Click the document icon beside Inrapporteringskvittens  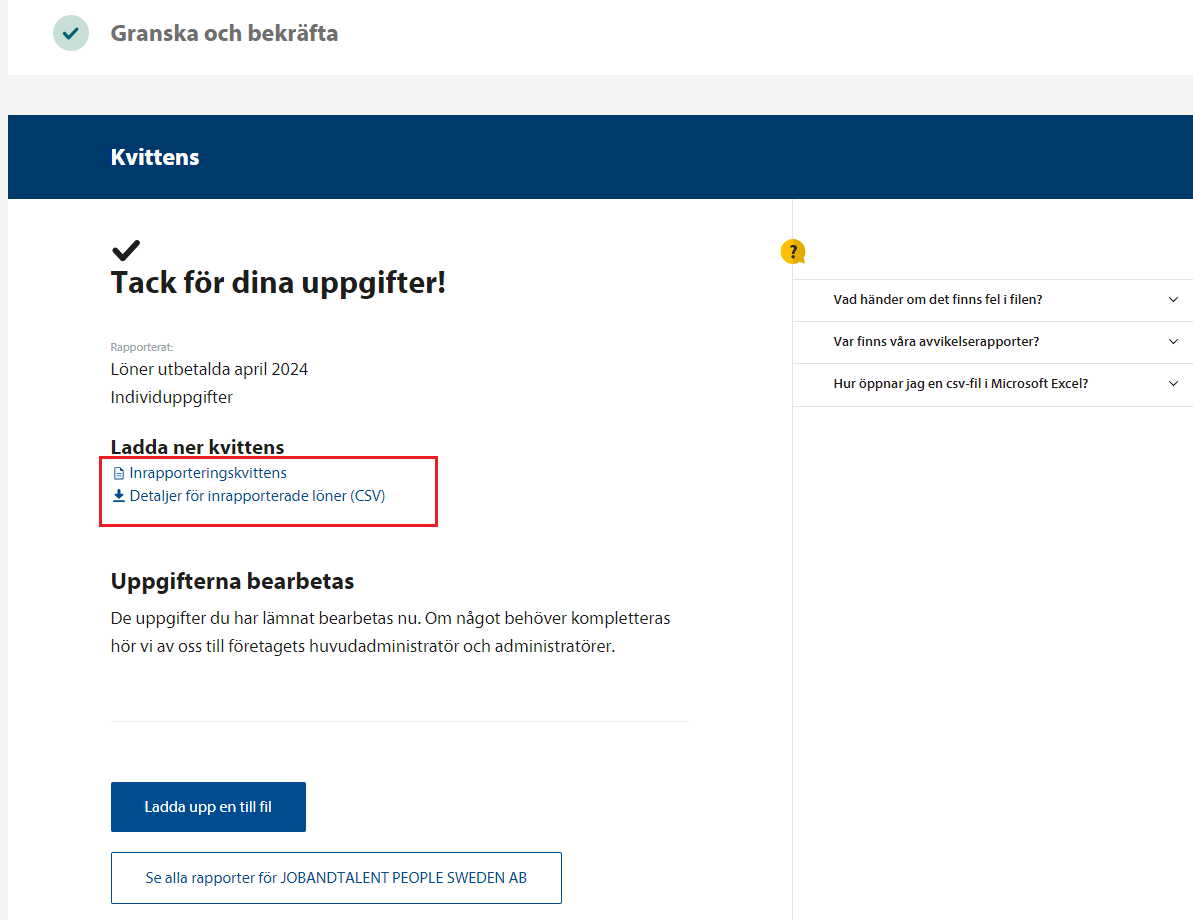coord(118,474)
